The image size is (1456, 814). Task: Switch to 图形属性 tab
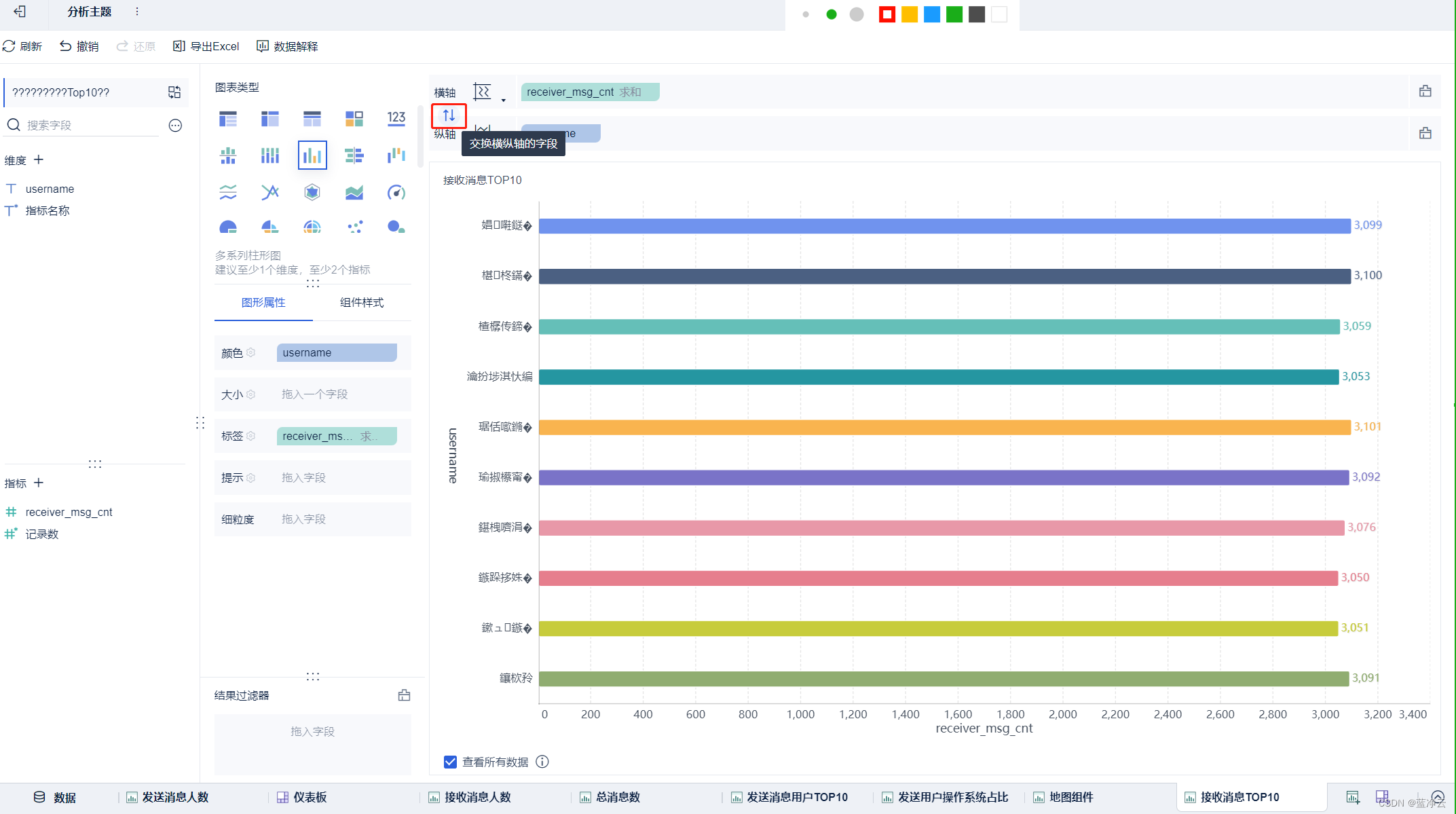tap(263, 302)
